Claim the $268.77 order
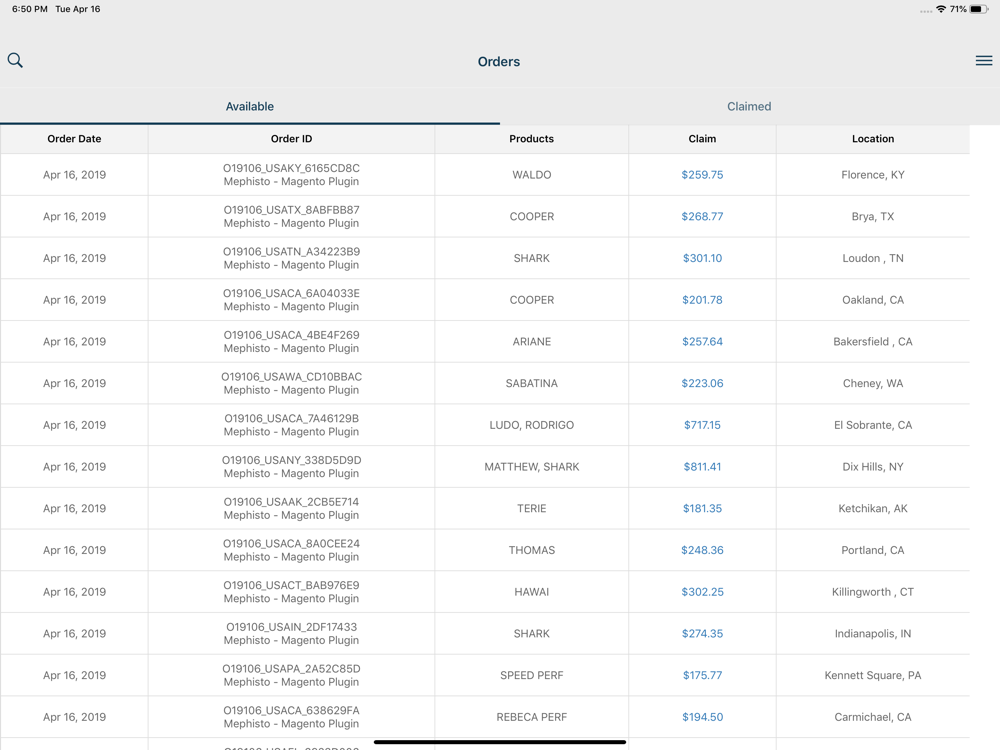Viewport: 1000px width, 750px height. tap(702, 216)
